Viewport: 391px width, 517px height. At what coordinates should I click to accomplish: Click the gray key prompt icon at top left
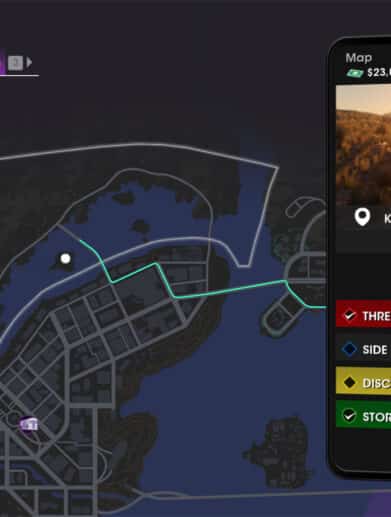point(15,62)
